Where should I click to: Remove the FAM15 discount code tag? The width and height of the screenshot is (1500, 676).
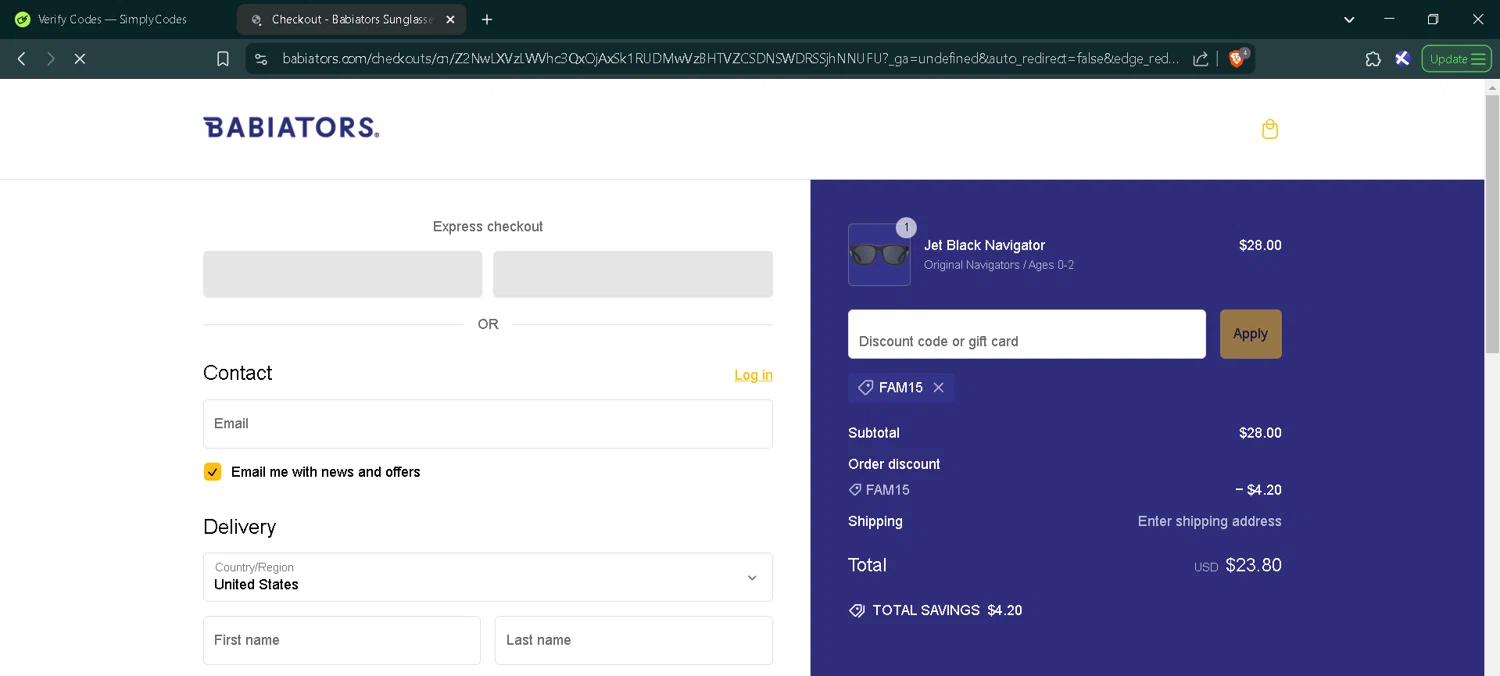938,388
